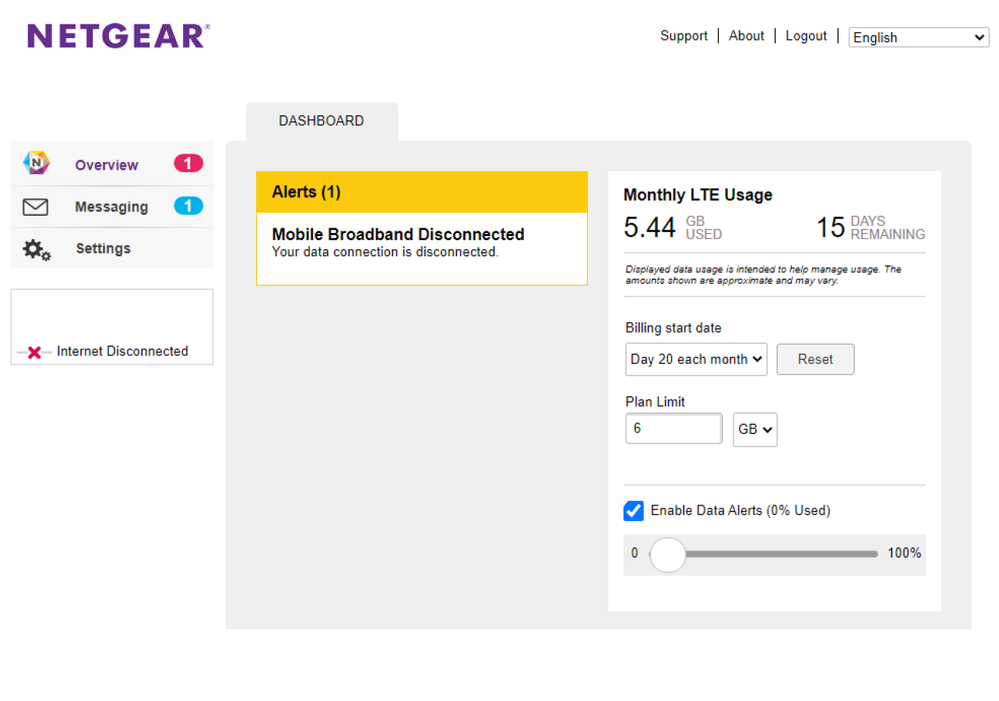Click the Overview hexagon icon
Screen dimensions: 999x701
coord(36,164)
